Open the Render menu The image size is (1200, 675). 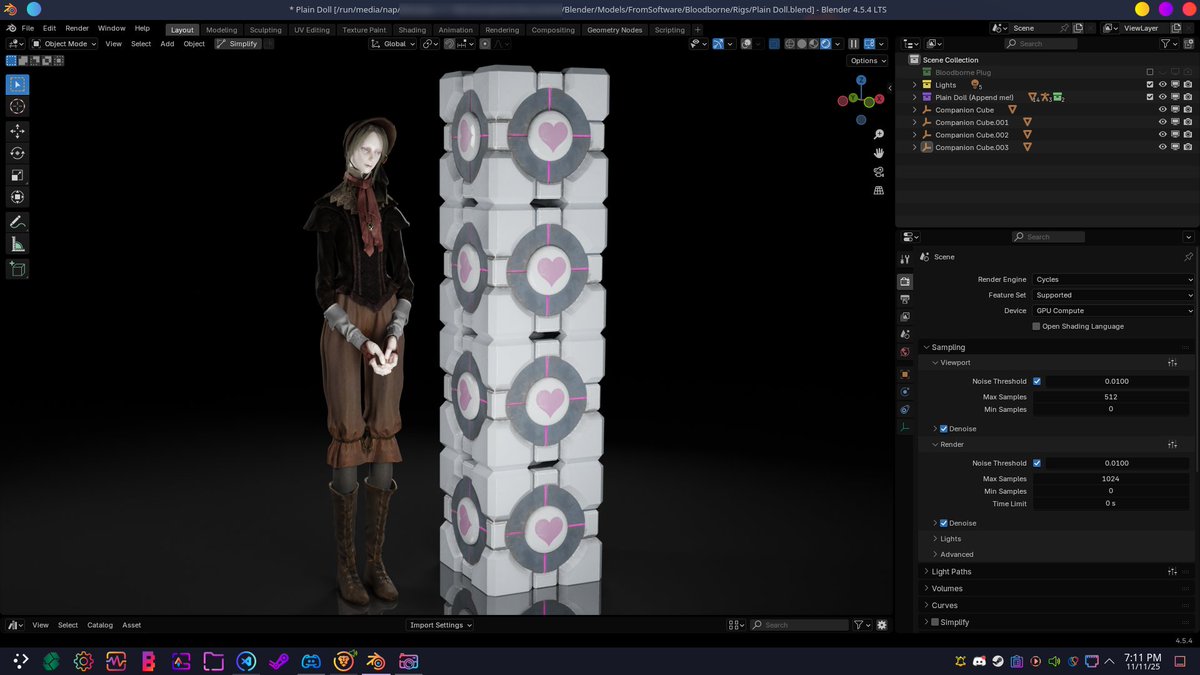coord(77,28)
